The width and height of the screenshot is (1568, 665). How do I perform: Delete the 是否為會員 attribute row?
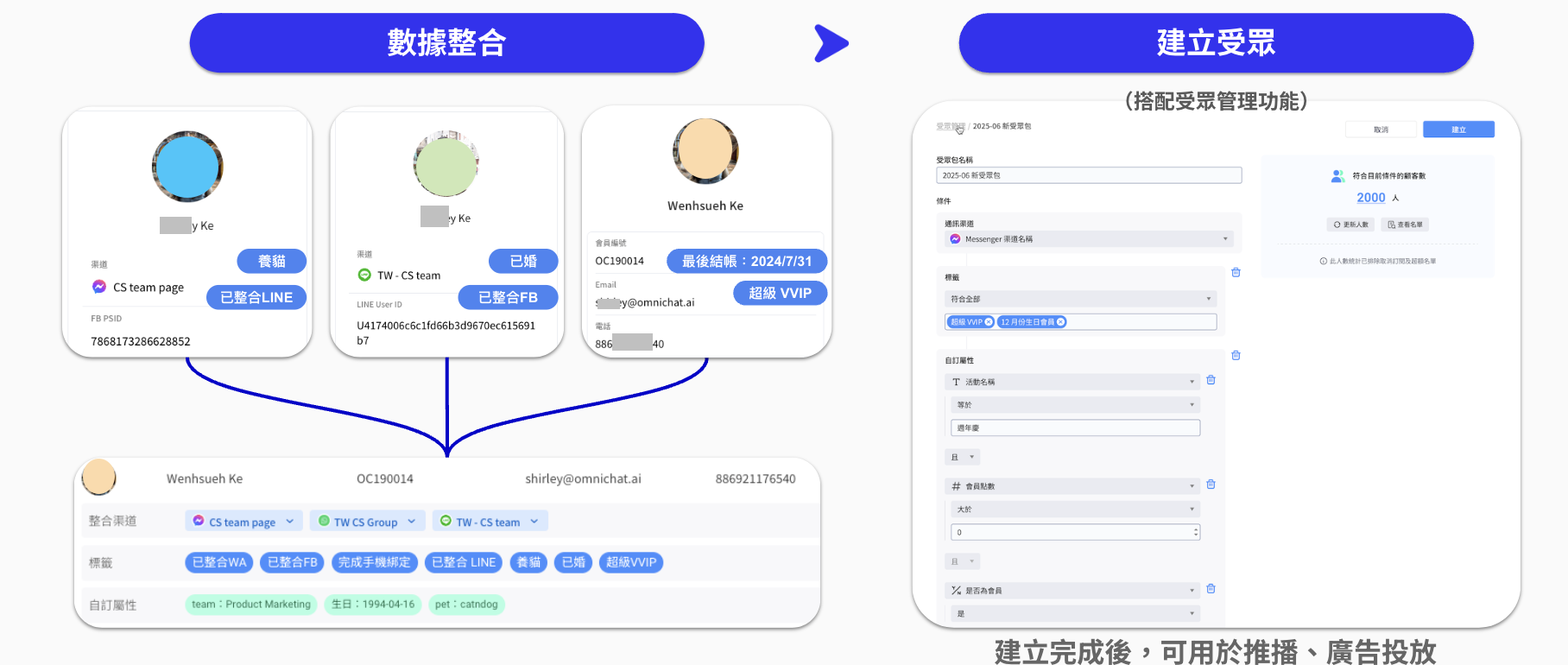click(x=1211, y=590)
